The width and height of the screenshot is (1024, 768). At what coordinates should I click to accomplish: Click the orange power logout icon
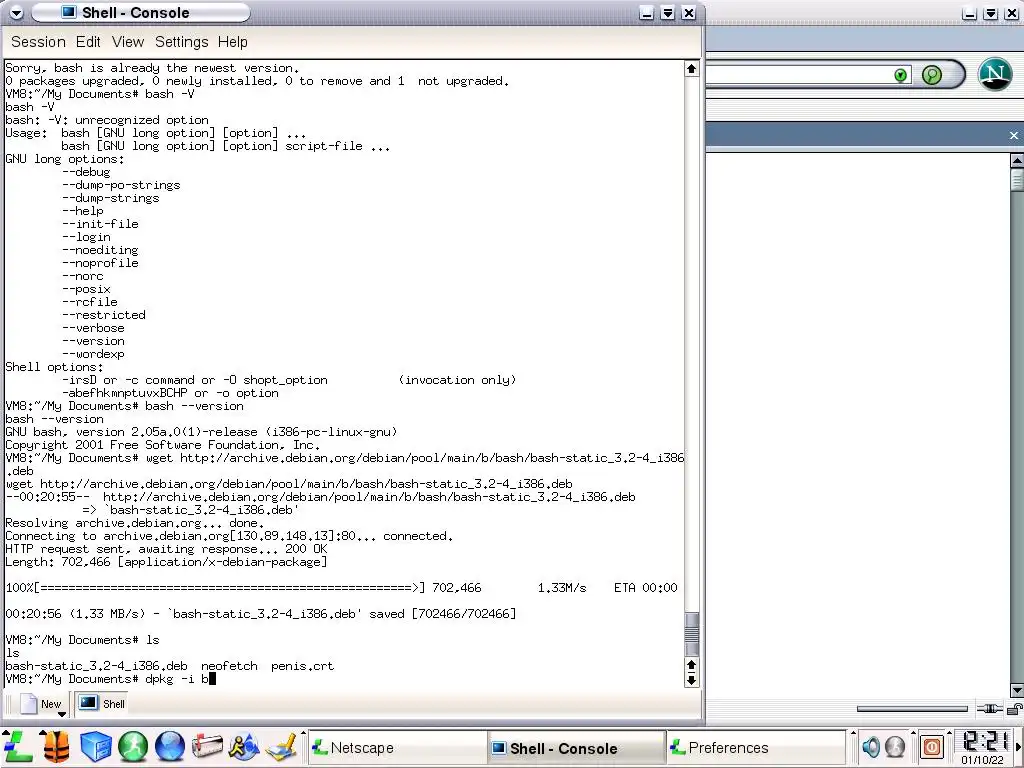[x=932, y=747]
